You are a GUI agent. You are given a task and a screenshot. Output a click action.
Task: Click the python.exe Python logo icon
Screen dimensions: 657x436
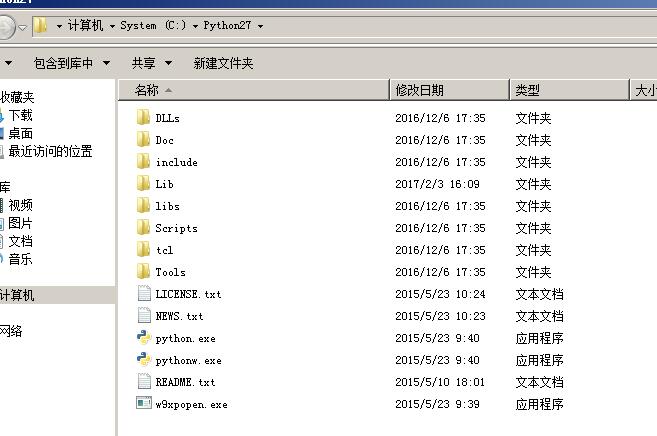144,337
